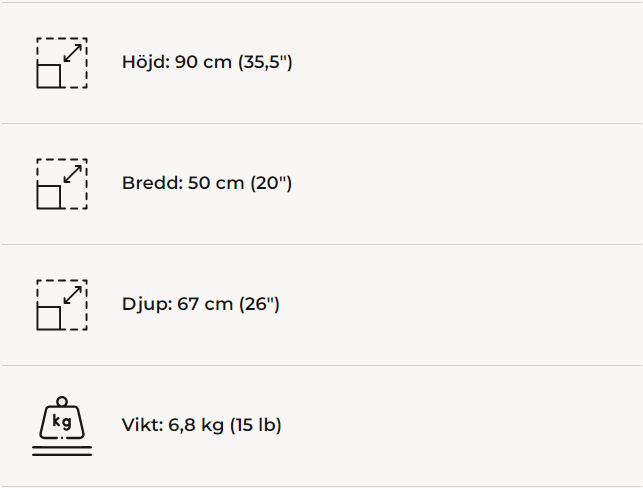Click the height dimension icon beside Höjd

click(x=61, y=63)
